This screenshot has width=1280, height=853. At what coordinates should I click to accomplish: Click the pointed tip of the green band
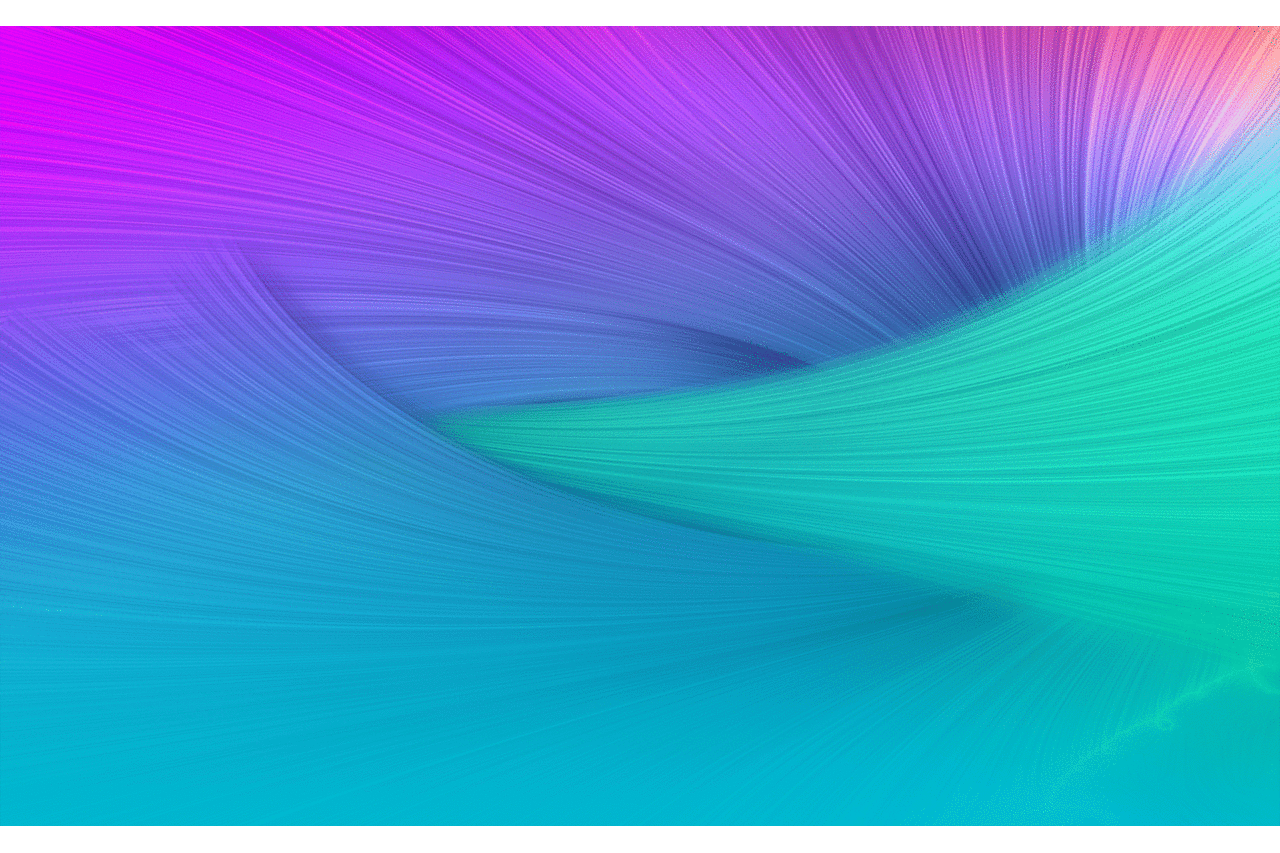[450, 424]
